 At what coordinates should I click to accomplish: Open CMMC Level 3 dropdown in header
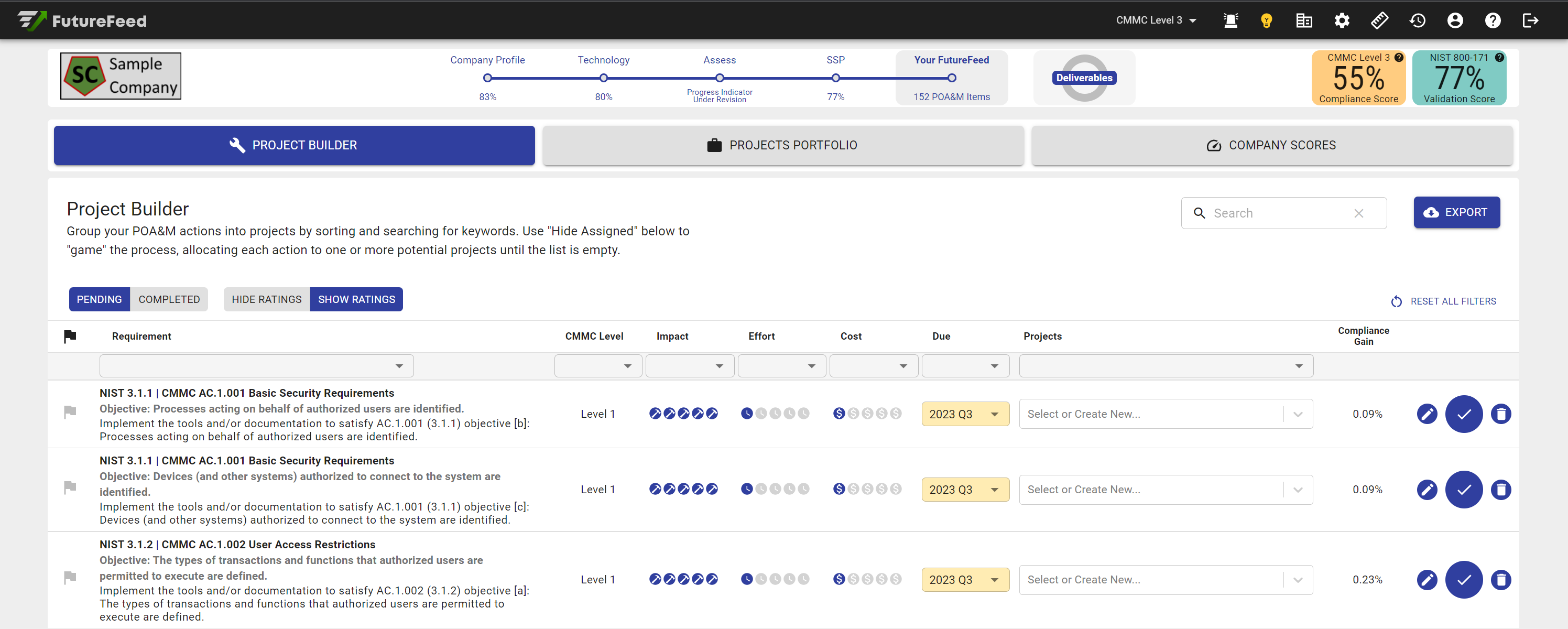(x=1156, y=20)
